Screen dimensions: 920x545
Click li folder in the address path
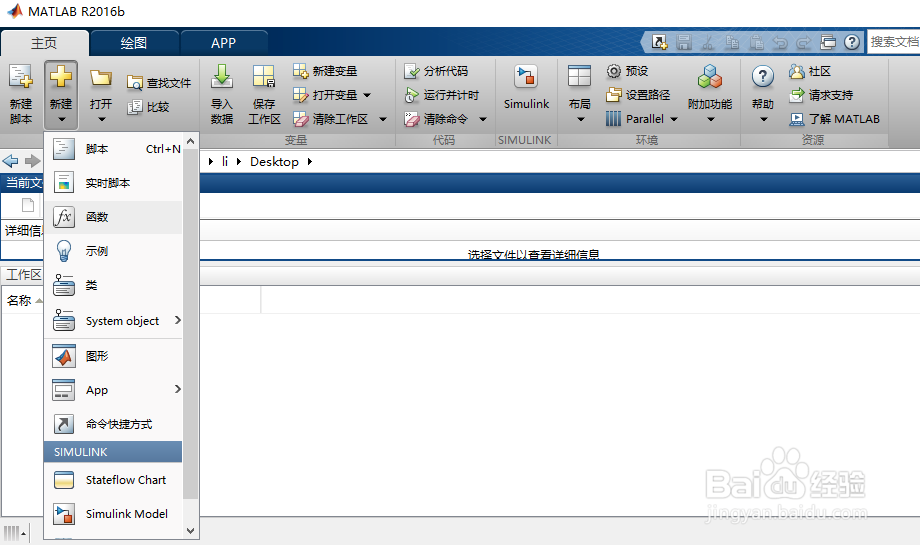pos(225,161)
